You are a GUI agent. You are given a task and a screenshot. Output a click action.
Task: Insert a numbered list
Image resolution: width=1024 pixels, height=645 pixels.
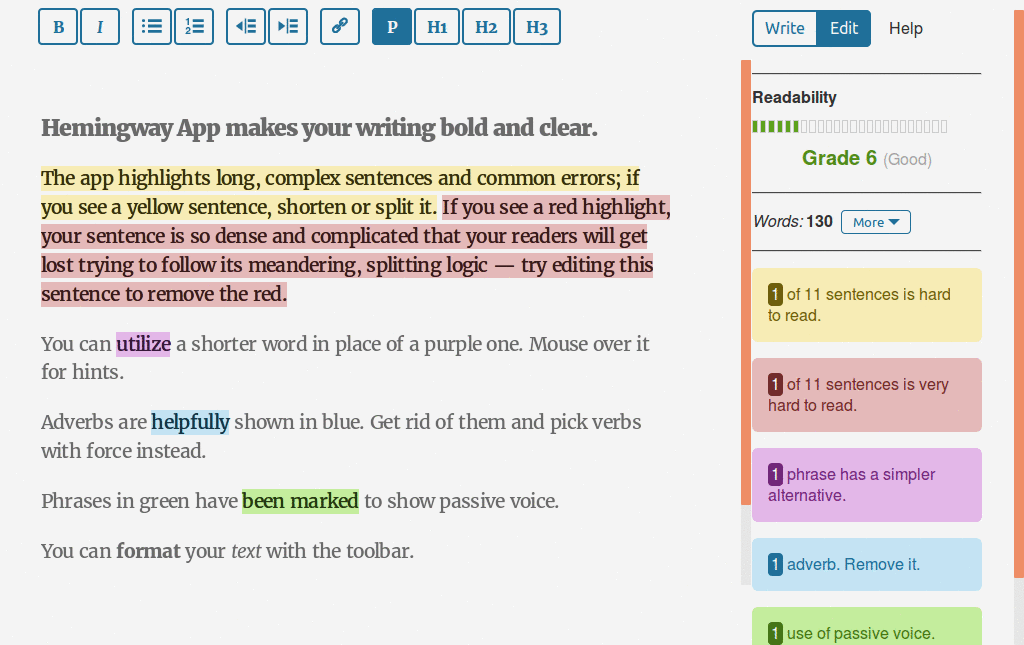(x=194, y=26)
